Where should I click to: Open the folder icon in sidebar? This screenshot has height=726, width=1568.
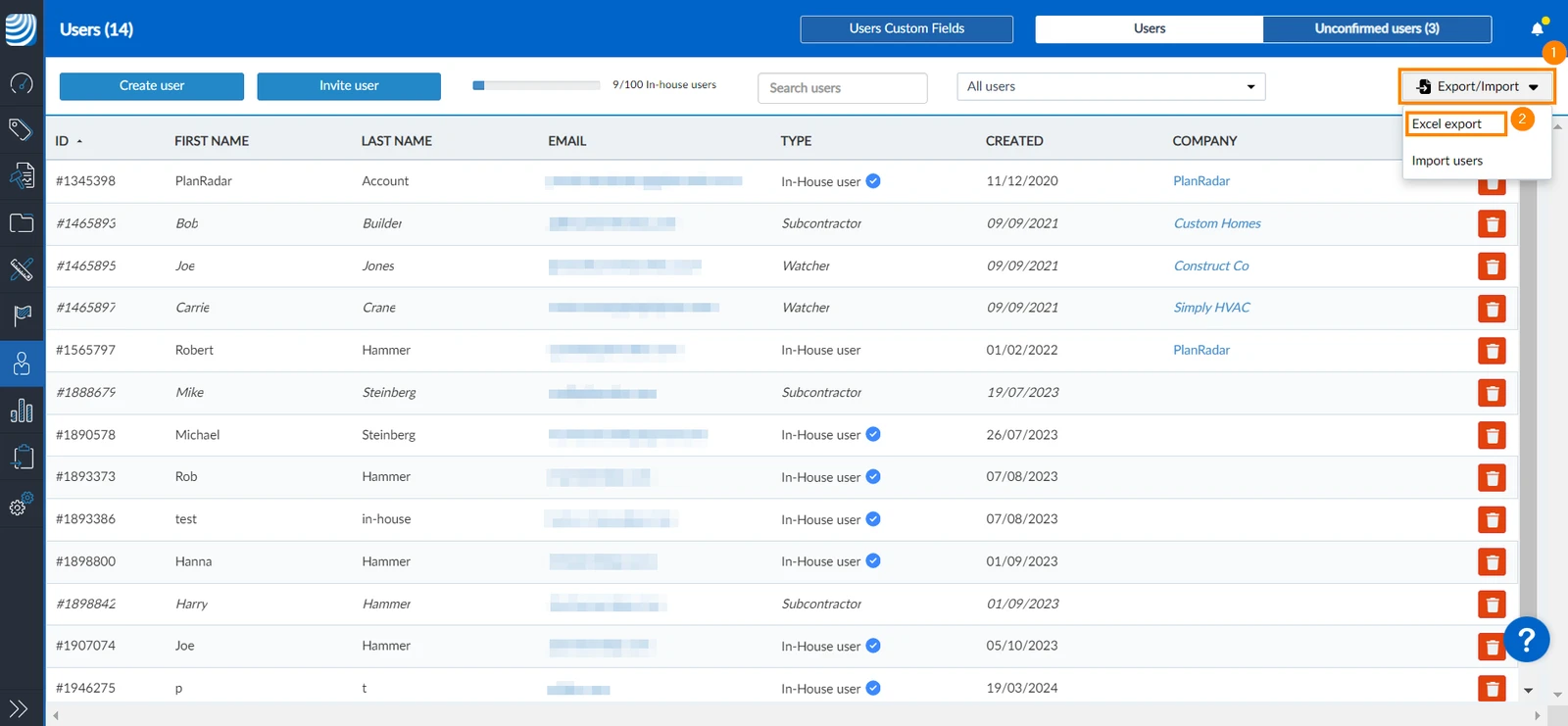22,222
